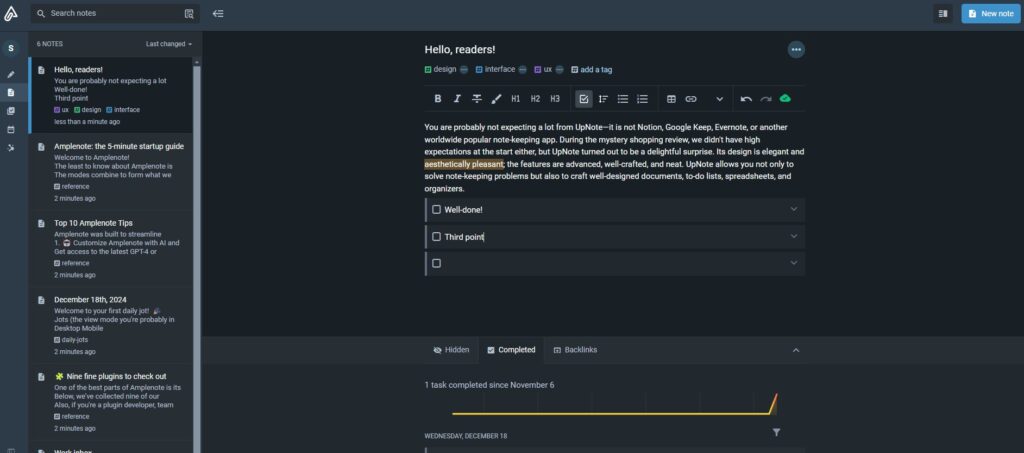Click the Amplenote paperclip logo

click(x=10, y=13)
